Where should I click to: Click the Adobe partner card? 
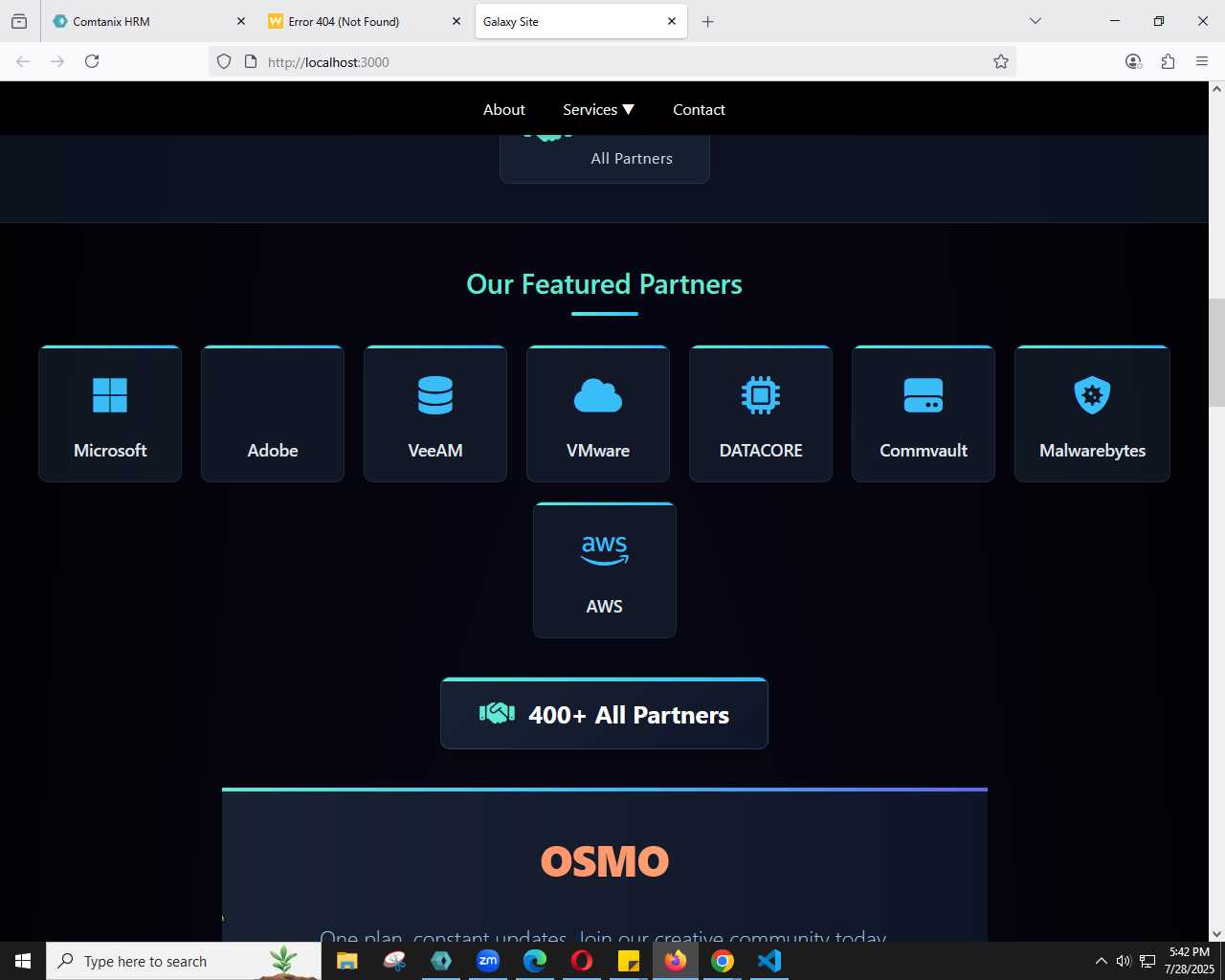[273, 413]
